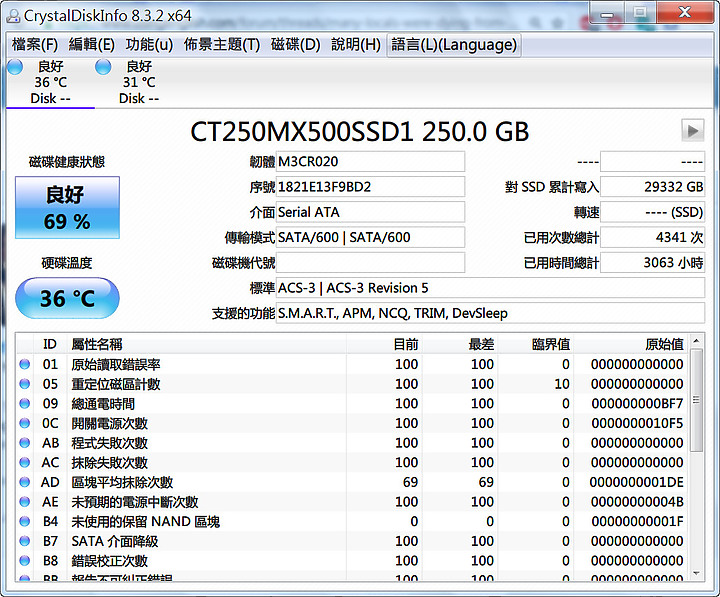Click raw value 000000000BF7

coord(637,404)
